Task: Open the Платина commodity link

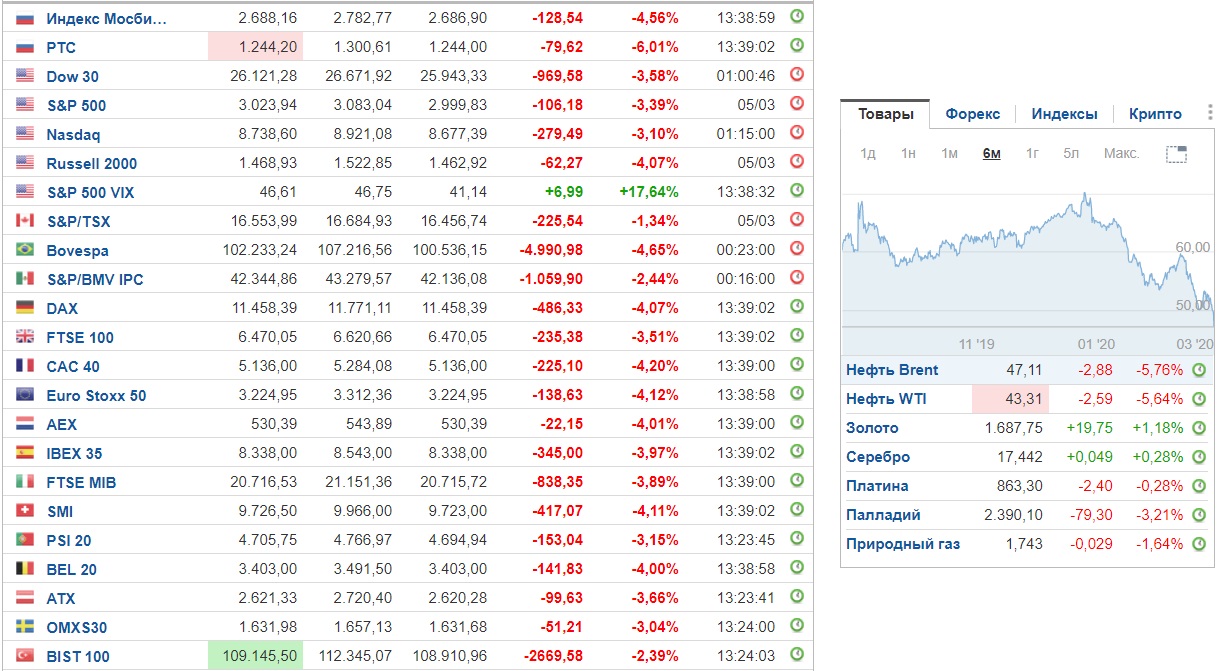Action: click(877, 485)
